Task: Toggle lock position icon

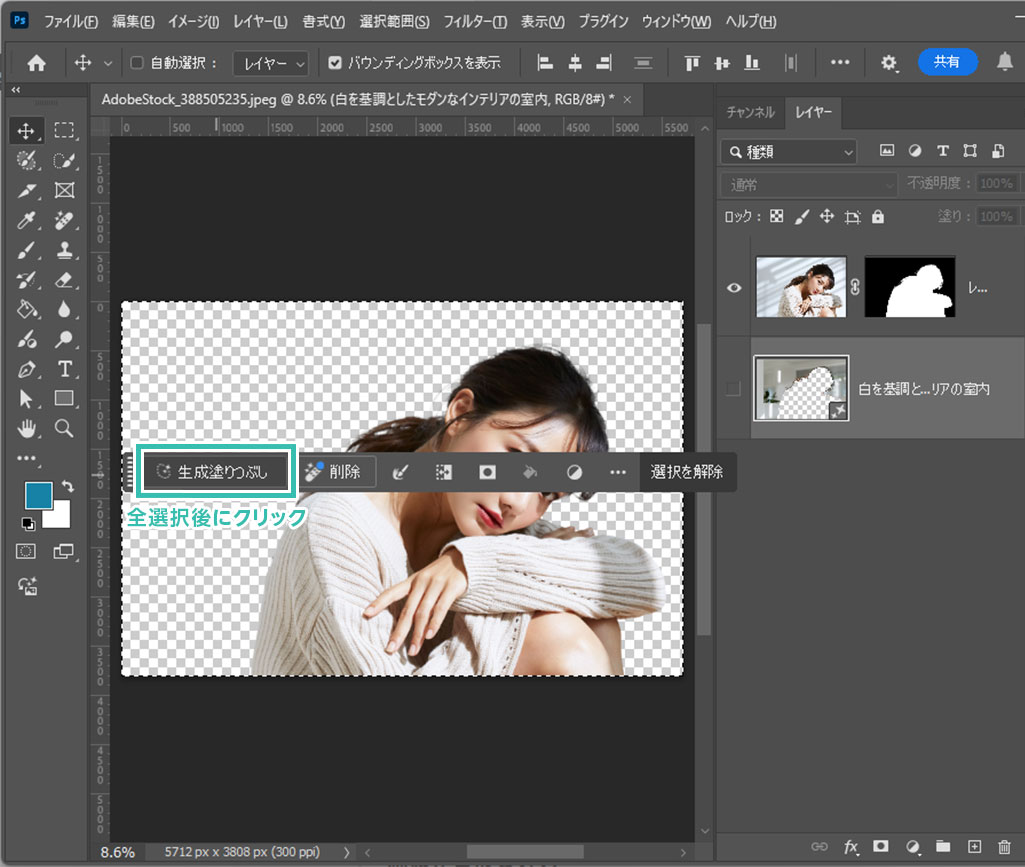Action: coord(826,216)
